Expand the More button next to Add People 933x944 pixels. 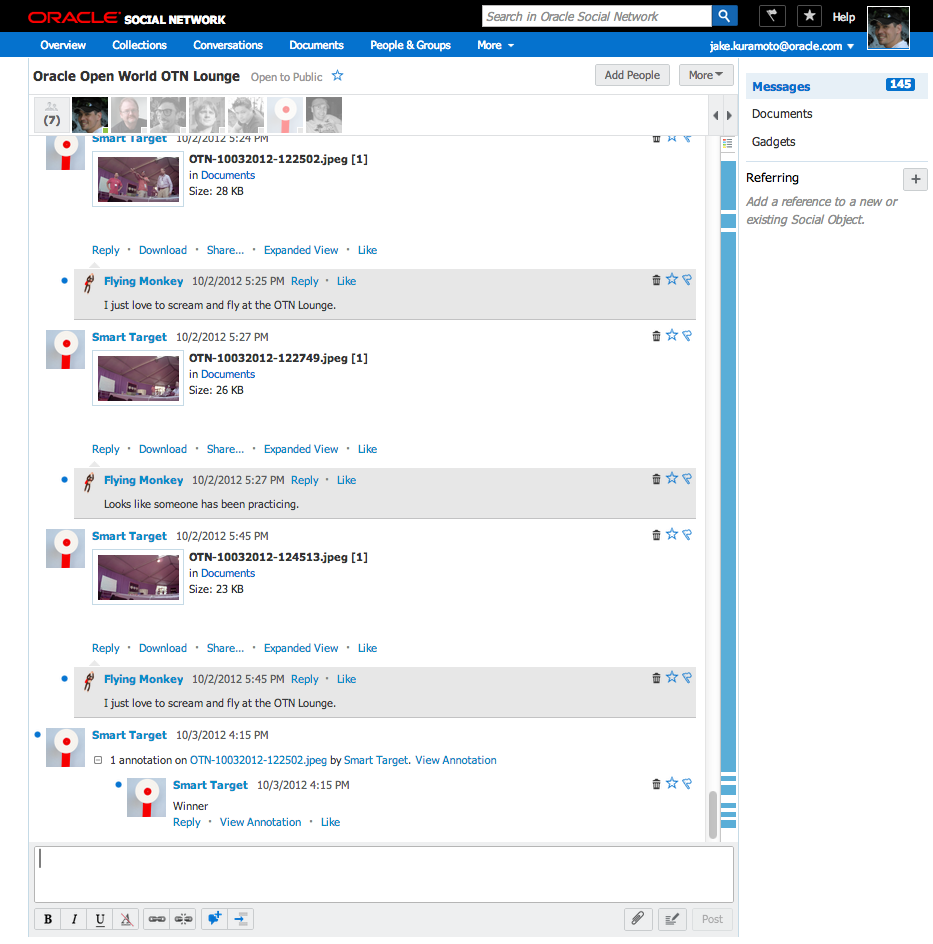click(x=705, y=75)
